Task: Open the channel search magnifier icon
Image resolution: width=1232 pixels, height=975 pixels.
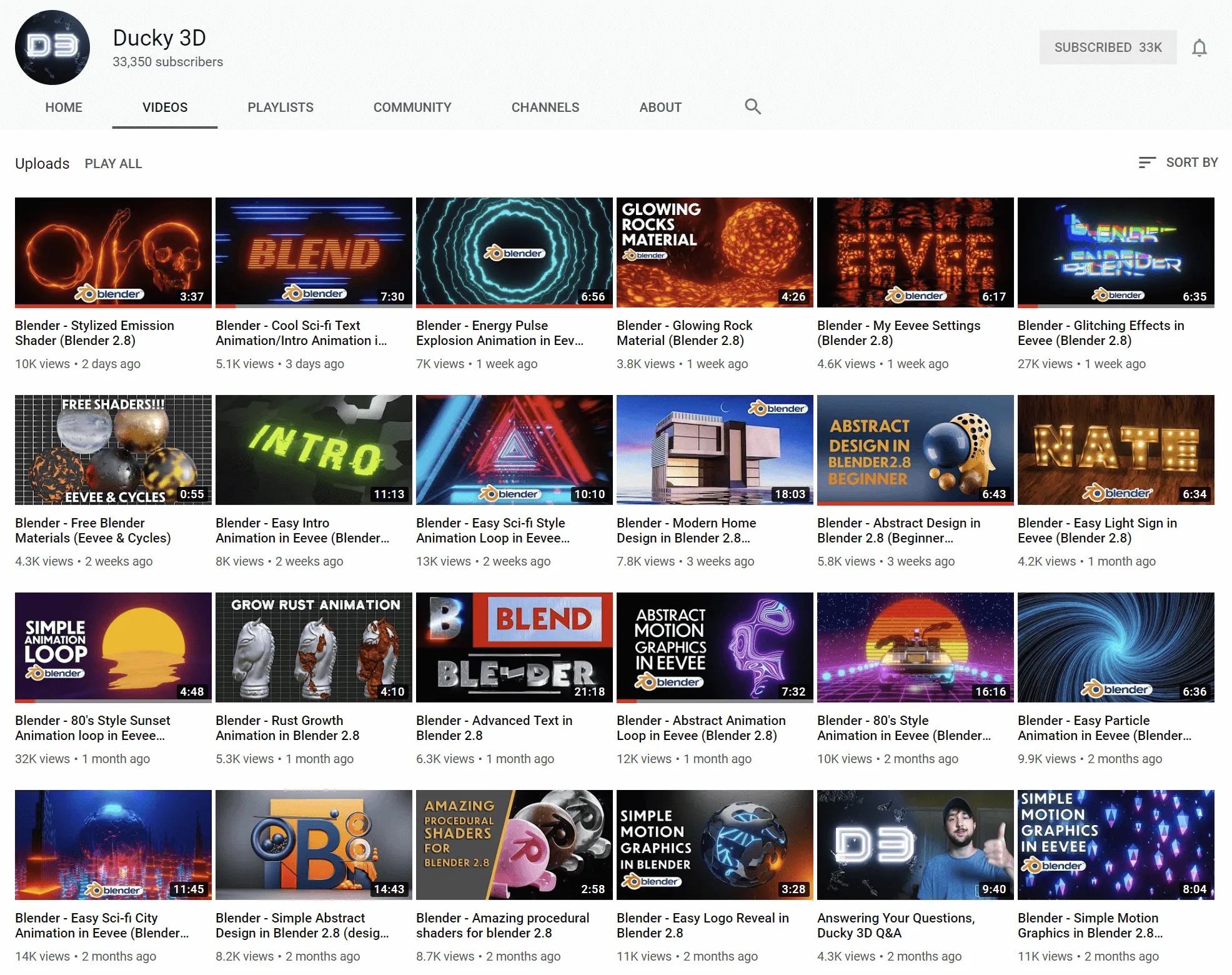Action: coord(752,107)
